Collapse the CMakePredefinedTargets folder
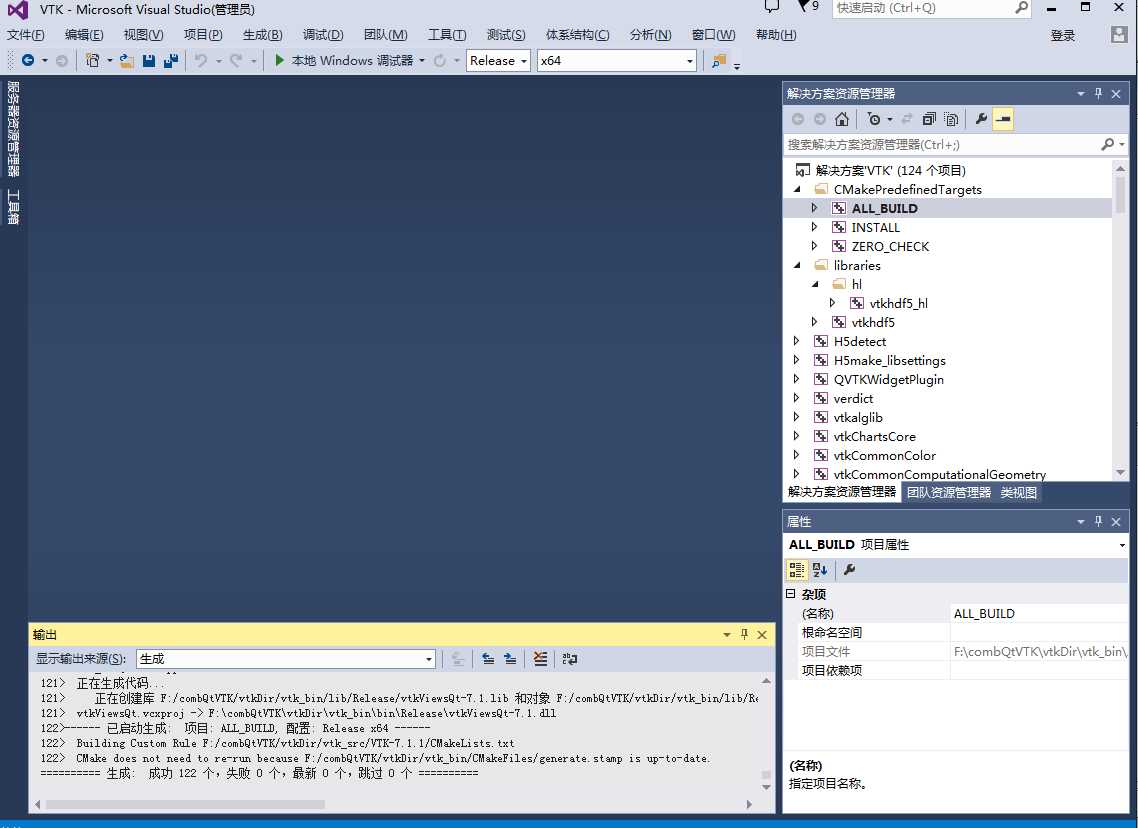1138x828 pixels. [797, 189]
